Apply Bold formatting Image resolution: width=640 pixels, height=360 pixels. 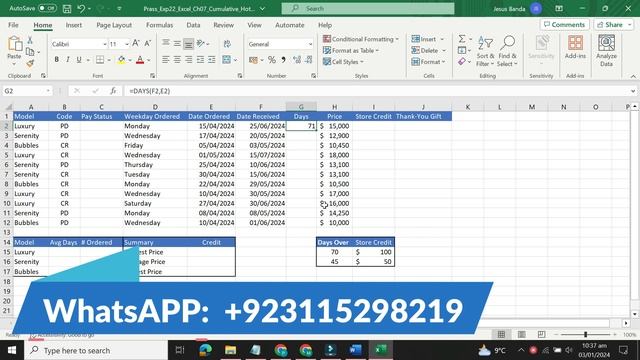point(56,60)
